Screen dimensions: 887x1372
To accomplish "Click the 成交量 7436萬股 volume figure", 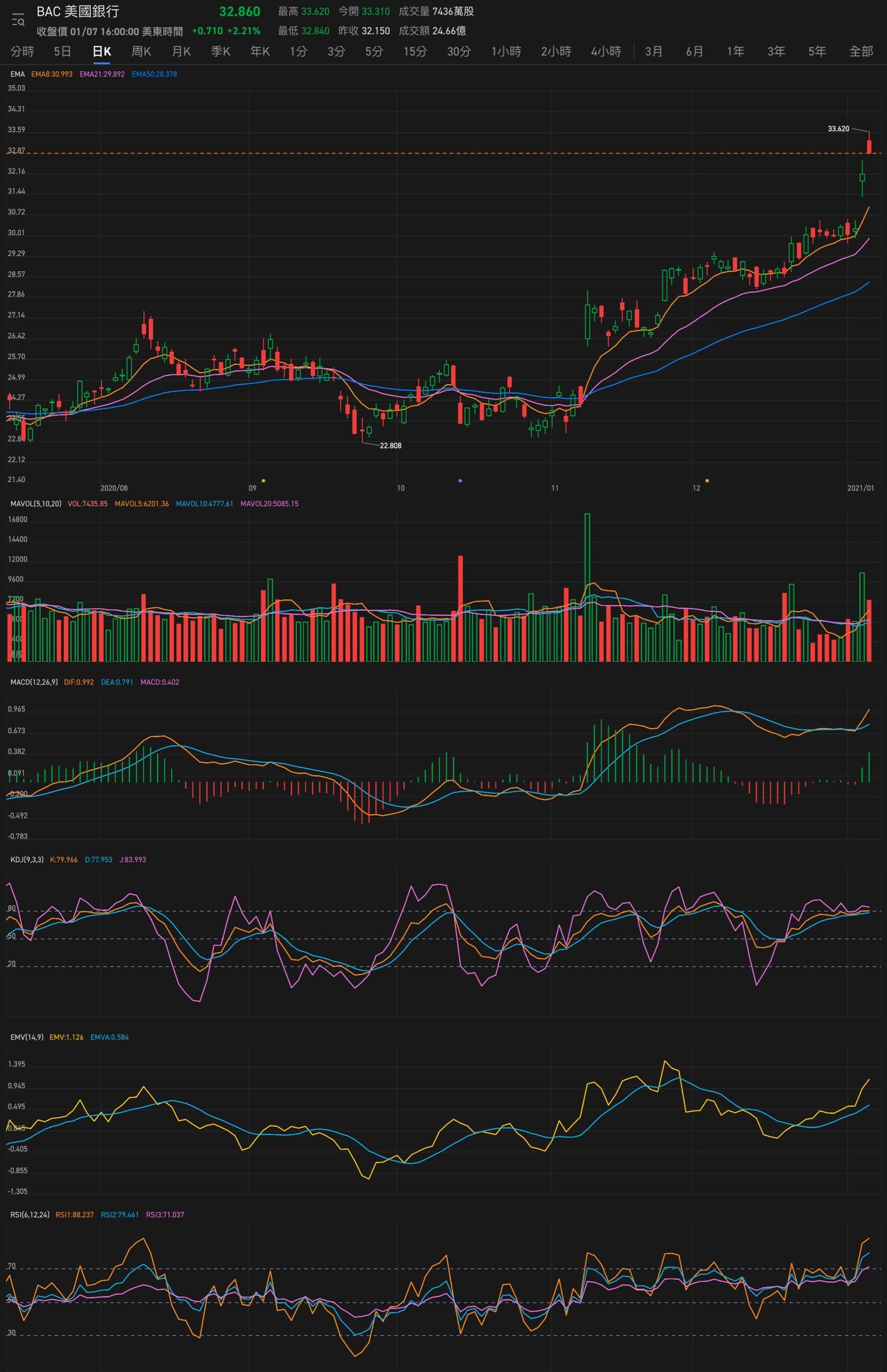I will coord(436,11).
